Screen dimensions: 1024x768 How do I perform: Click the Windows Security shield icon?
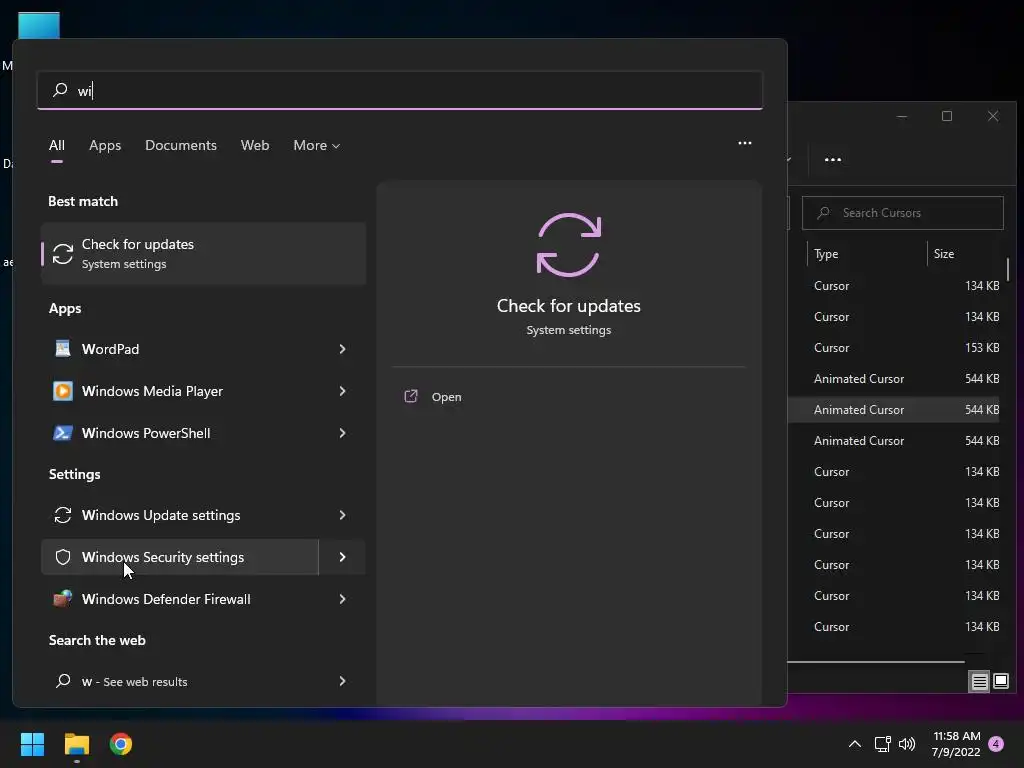[x=63, y=557]
